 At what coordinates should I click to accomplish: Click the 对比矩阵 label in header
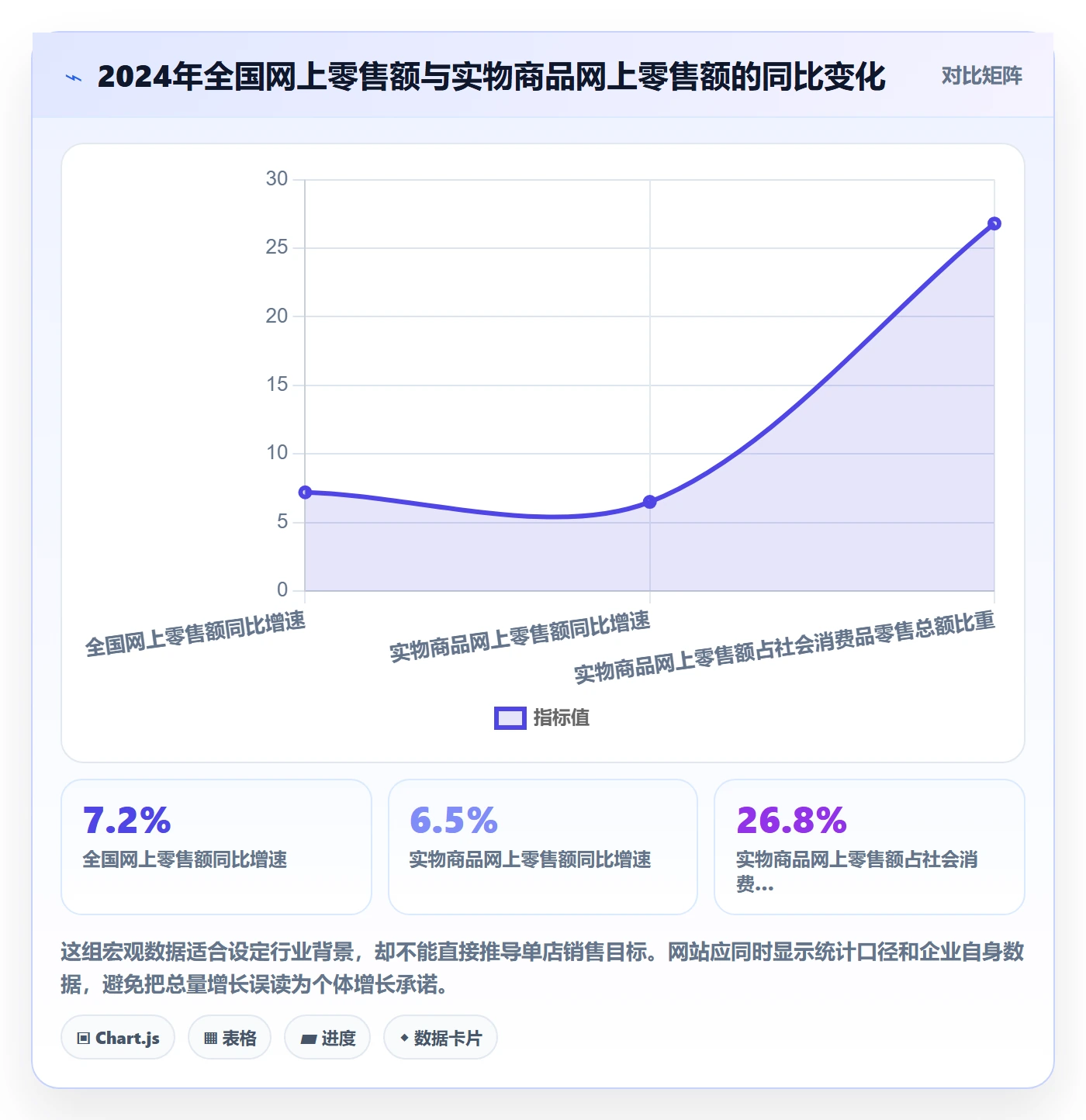pyautogui.click(x=981, y=76)
